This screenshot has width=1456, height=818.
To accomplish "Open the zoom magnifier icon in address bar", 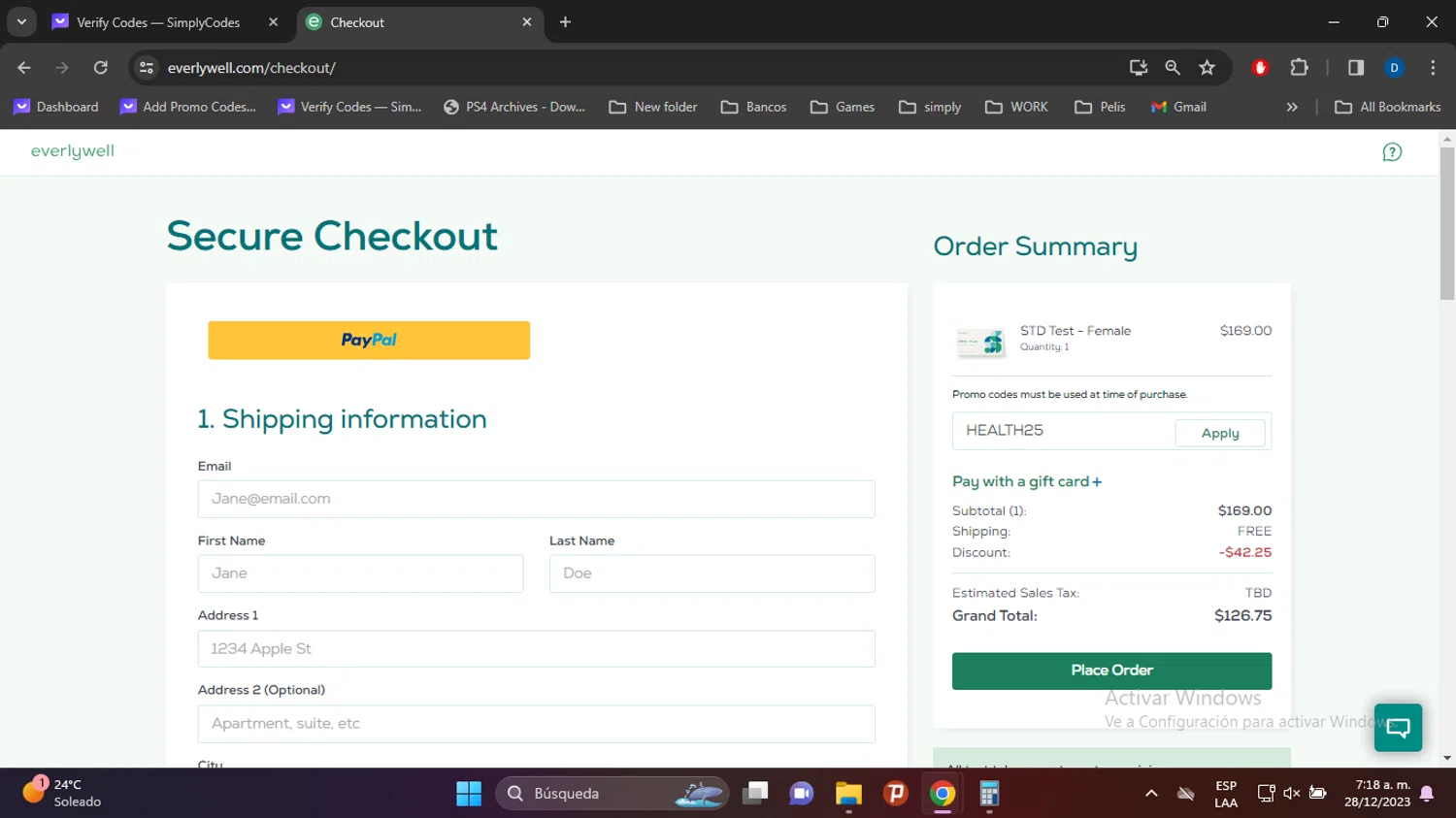I will pos(1173,68).
